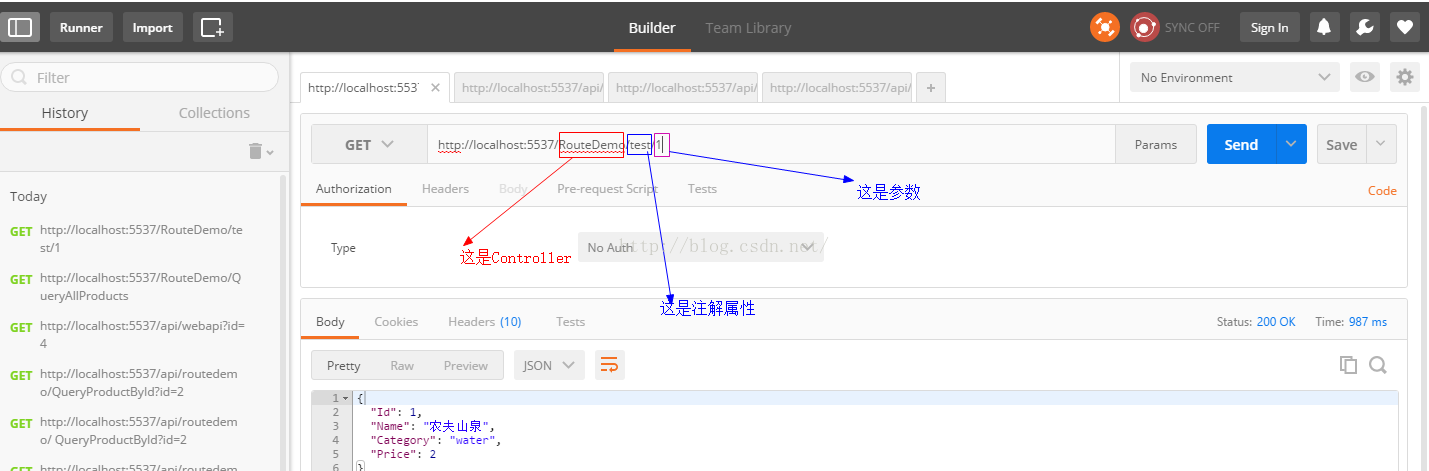Open the No Environment dropdown

coord(1235,77)
